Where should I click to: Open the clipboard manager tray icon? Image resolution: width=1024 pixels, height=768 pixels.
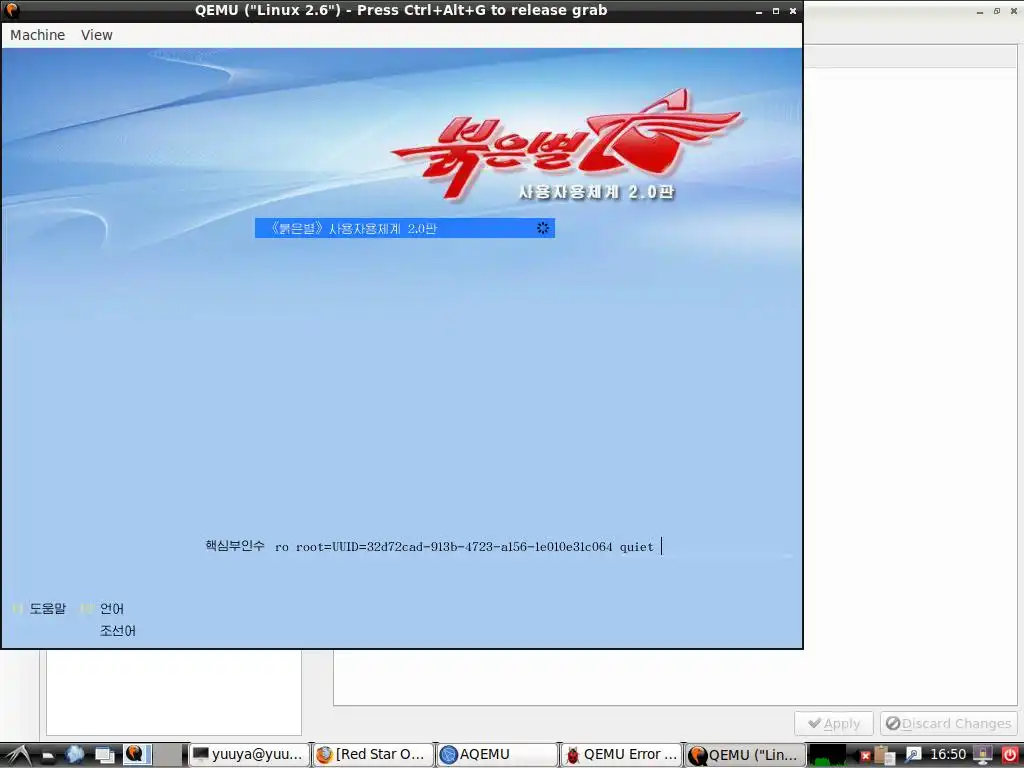click(x=884, y=756)
